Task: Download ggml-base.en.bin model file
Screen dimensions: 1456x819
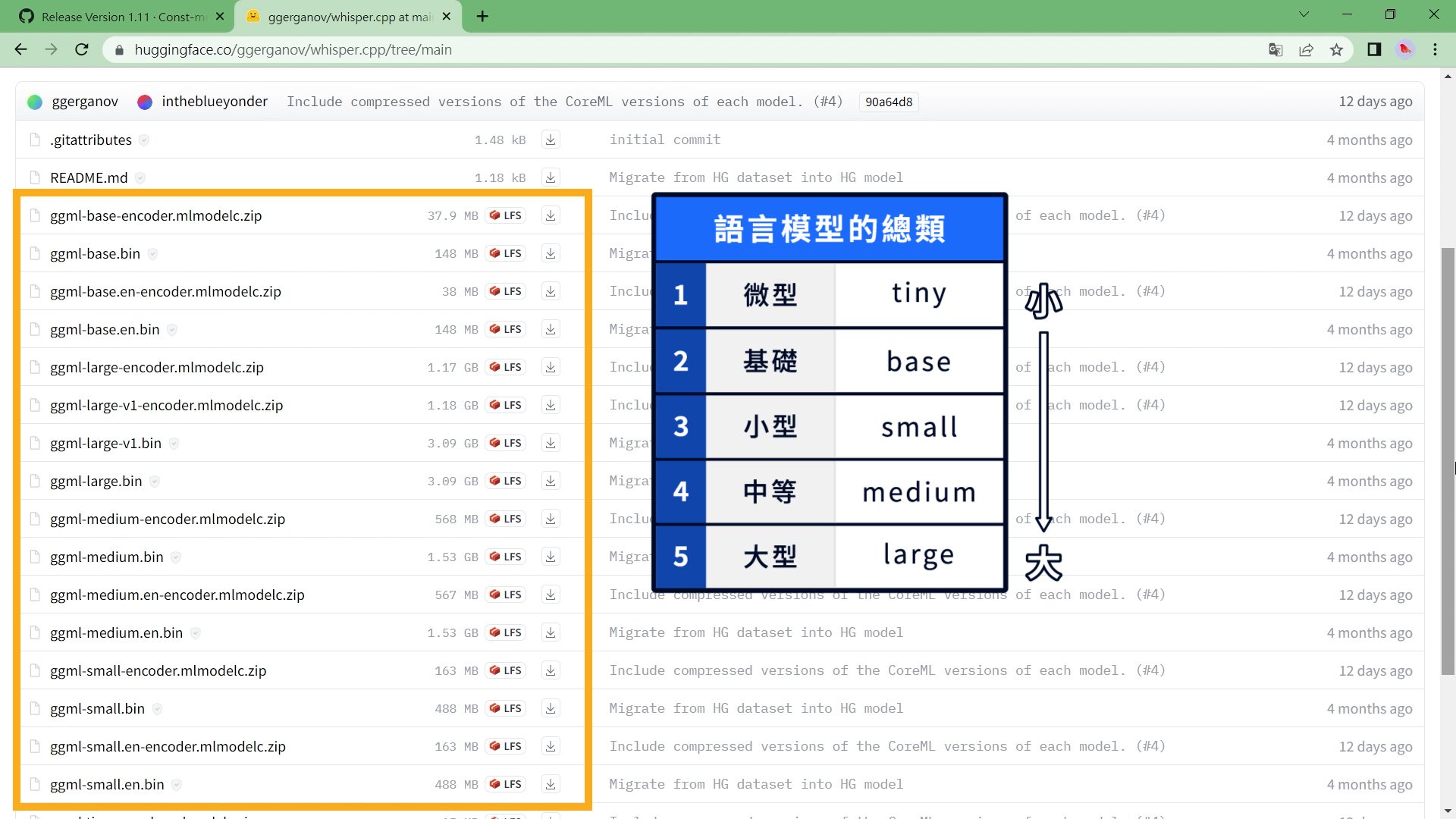Action: pos(551,329)
